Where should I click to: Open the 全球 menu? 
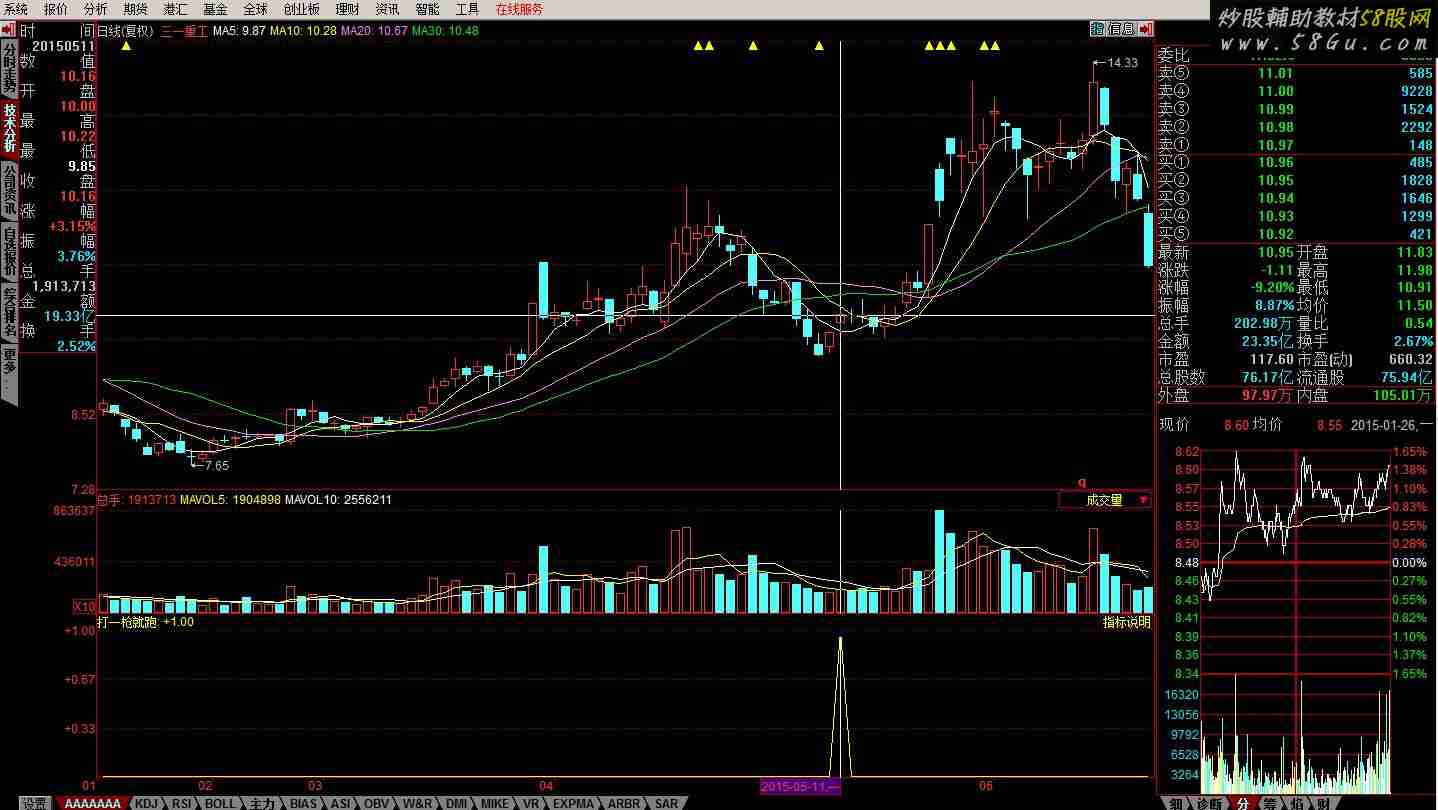255,9
